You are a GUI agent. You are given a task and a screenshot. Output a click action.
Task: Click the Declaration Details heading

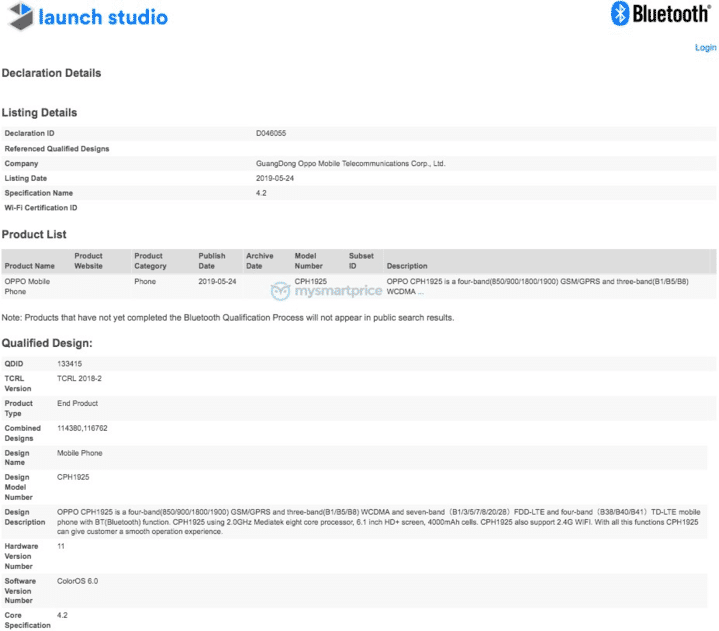pos(51,73)
